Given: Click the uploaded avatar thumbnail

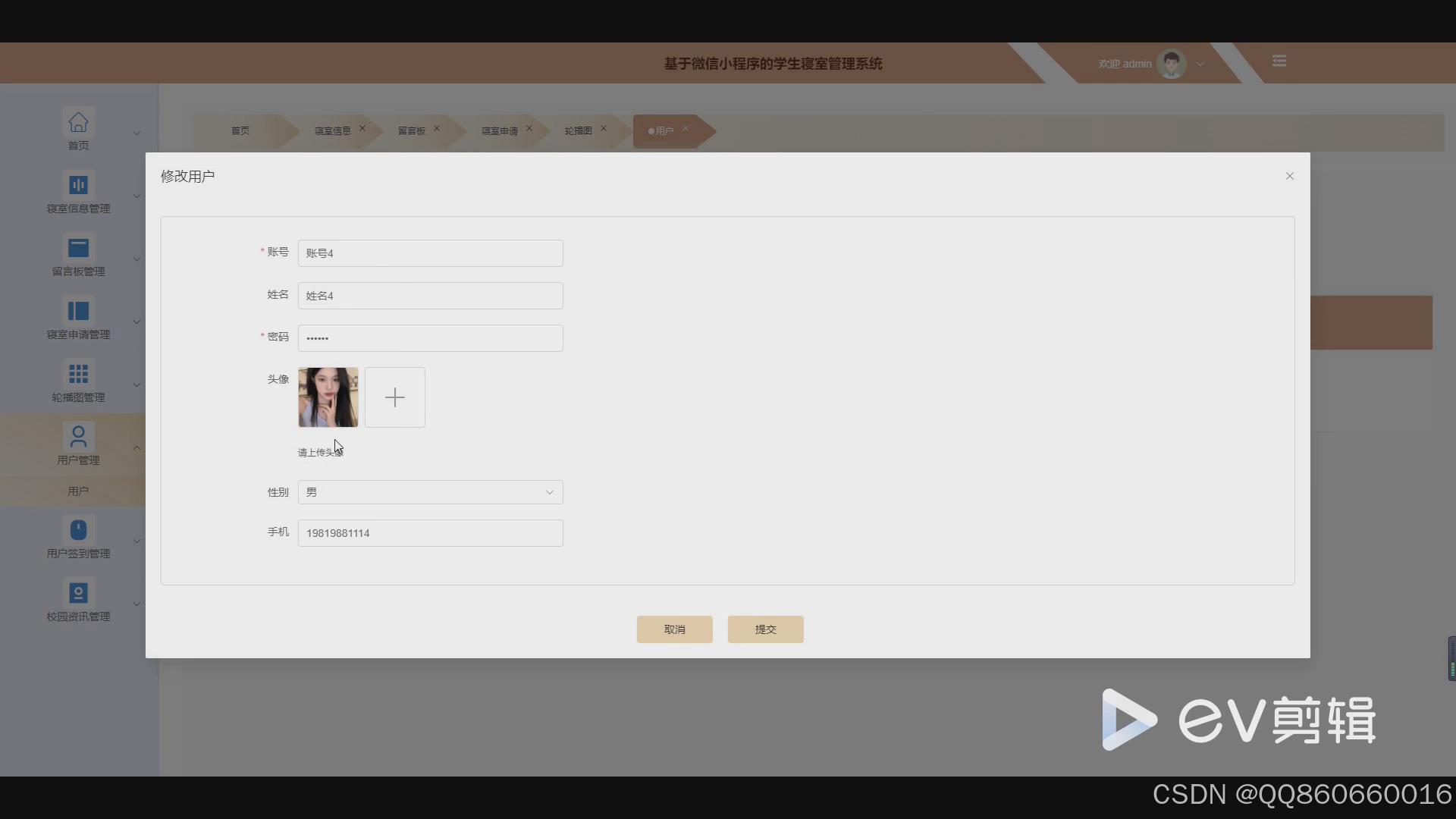Looking at the screenshot, I should tap(328, 397).
